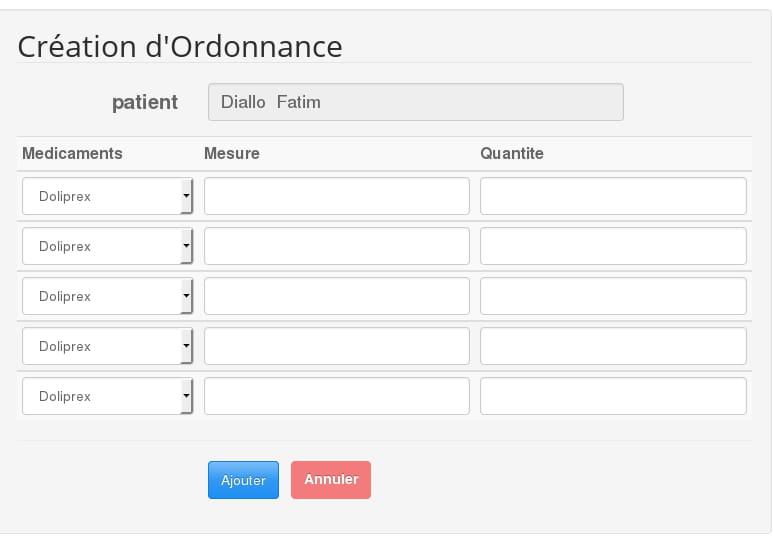Open the third Doliprex medication dropdown
The image size is (774, 540).
click(107, 296)
